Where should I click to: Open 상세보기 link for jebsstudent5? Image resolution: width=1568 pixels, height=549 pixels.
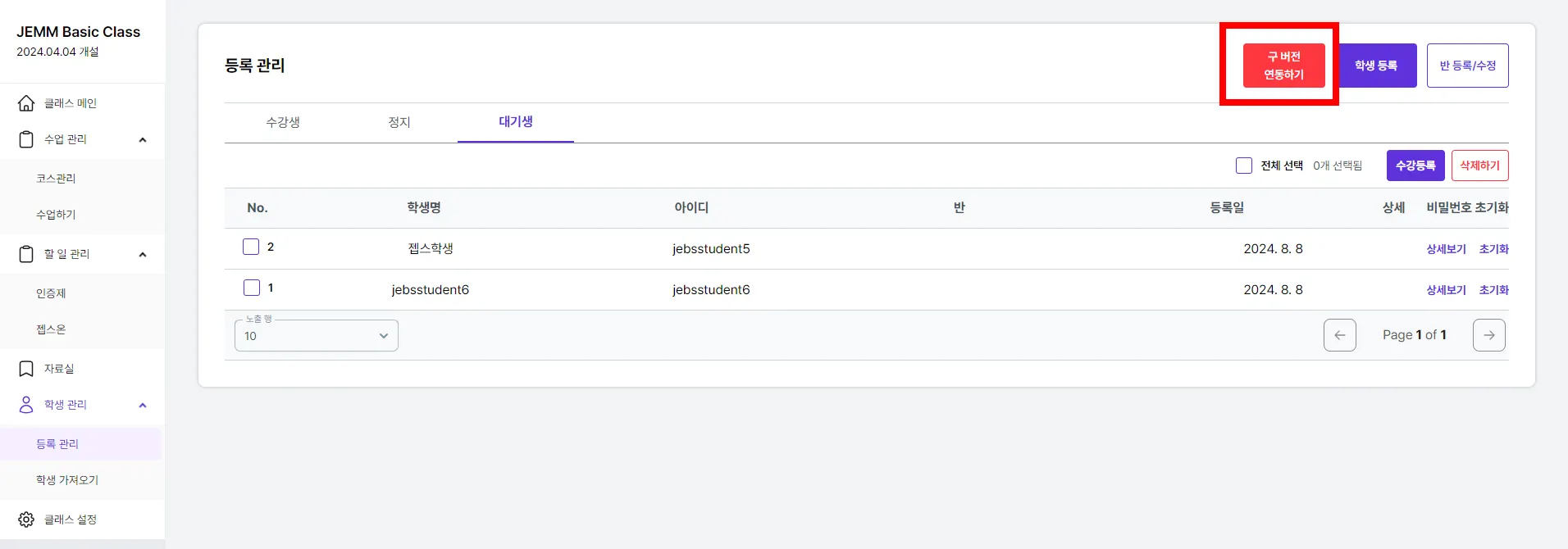coord(1446,249)
